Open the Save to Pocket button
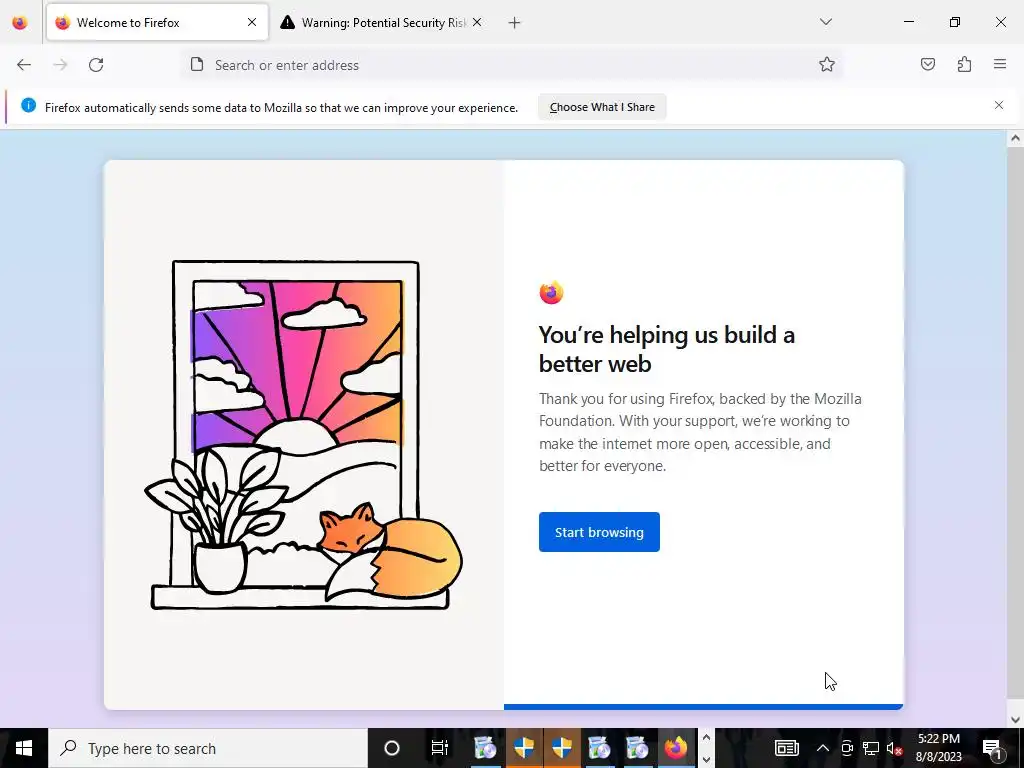This screenshot has height=768, width=1024. pyautogui.click(x=928, y=64)
